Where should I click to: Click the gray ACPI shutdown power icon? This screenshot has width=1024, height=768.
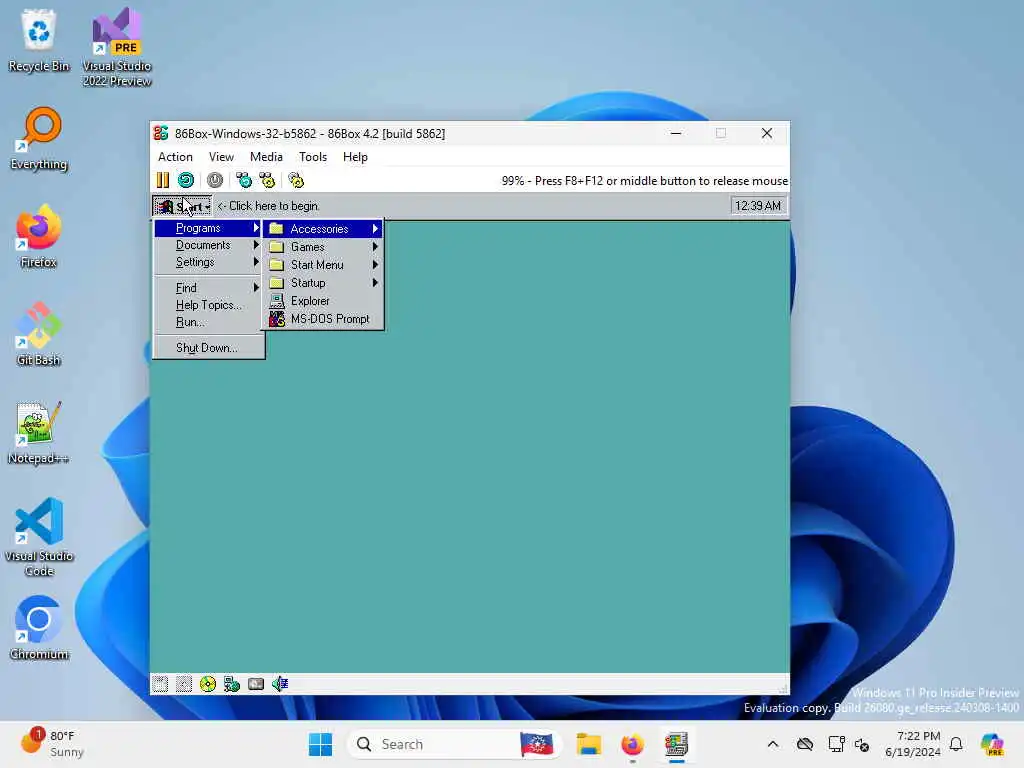pos(215,180)
